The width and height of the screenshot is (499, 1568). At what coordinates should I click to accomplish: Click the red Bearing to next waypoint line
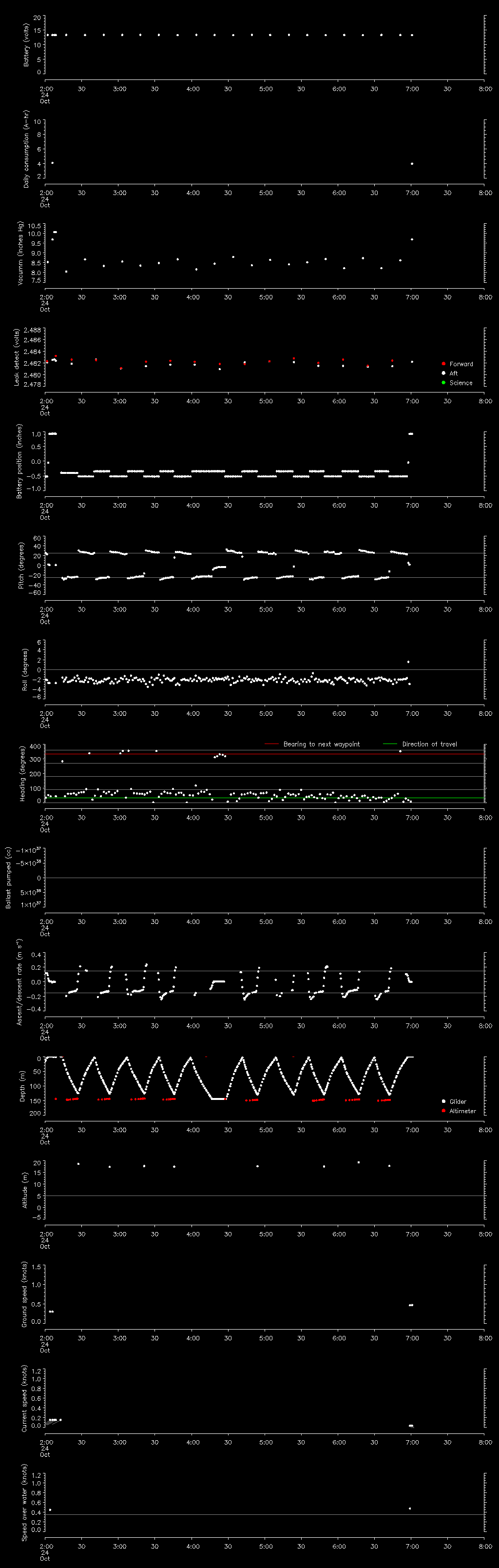point(271,744)
